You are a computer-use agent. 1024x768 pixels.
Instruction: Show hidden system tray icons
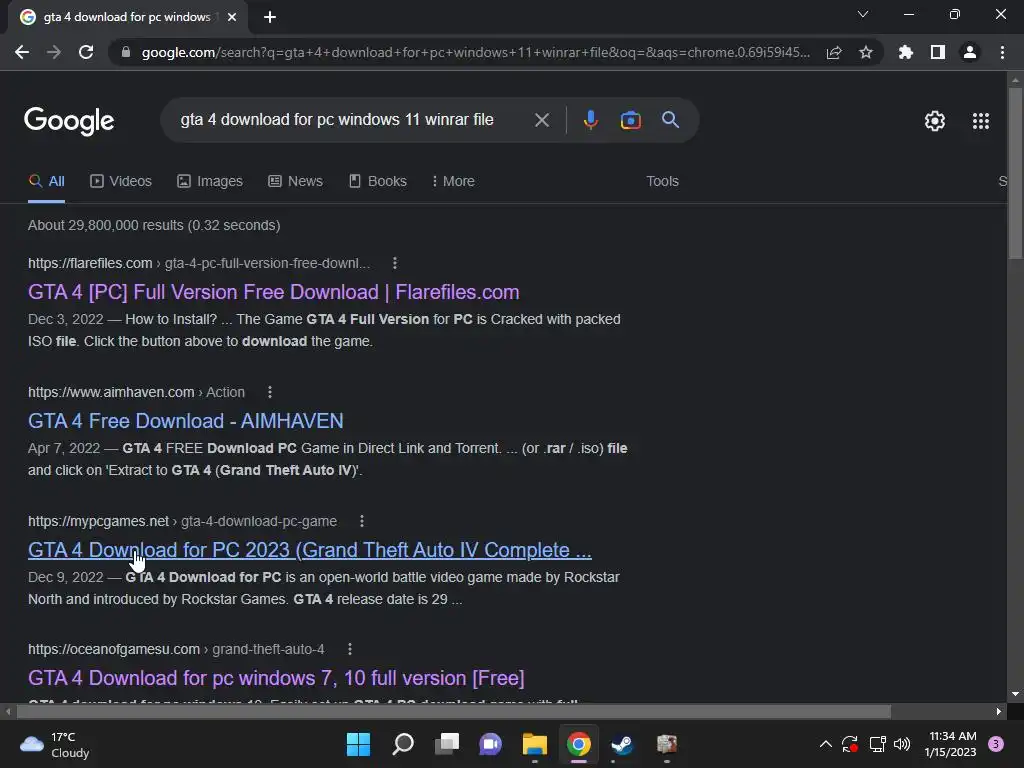(x=825, y=744)
